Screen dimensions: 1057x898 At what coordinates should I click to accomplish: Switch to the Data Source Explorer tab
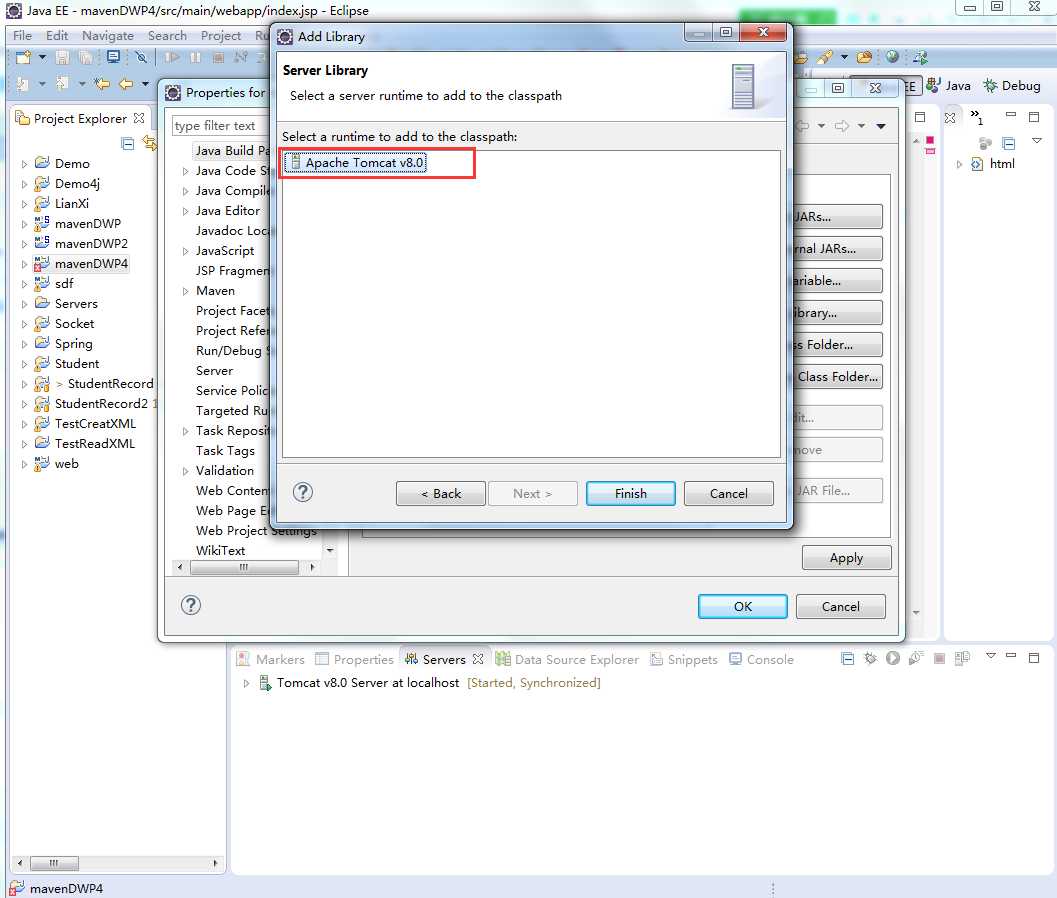coord(568,659)
